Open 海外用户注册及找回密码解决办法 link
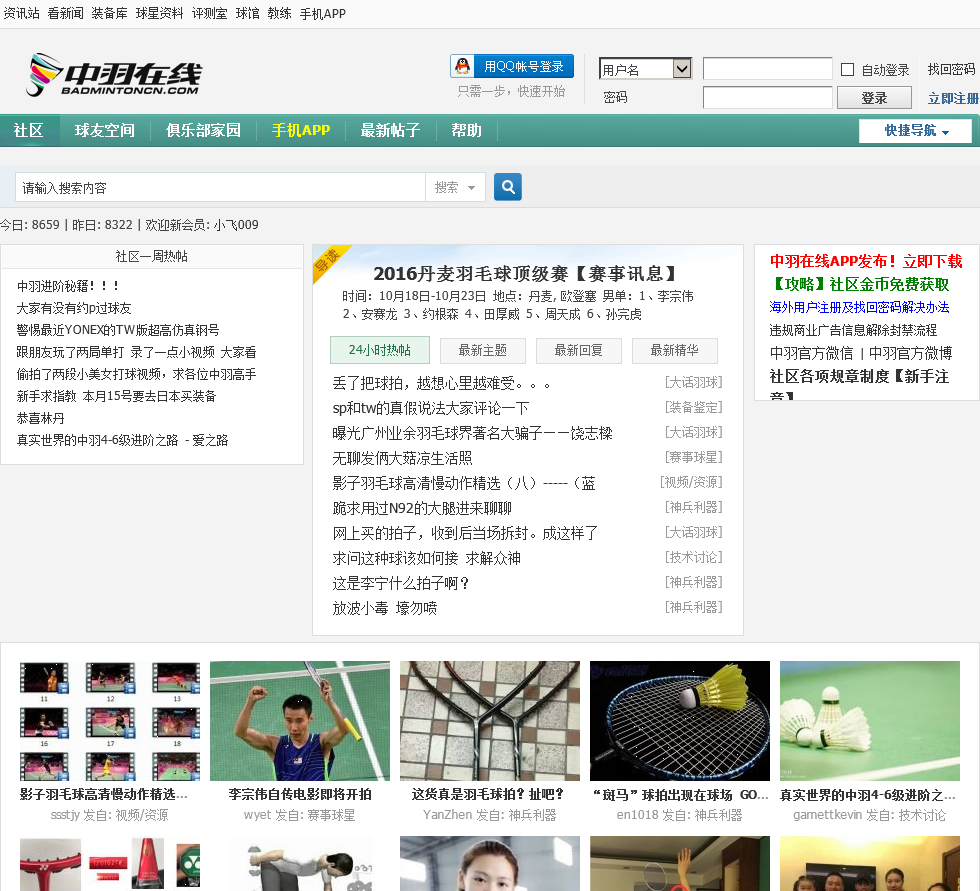This screenshot has height=891, width=980. tap(859, 307)
